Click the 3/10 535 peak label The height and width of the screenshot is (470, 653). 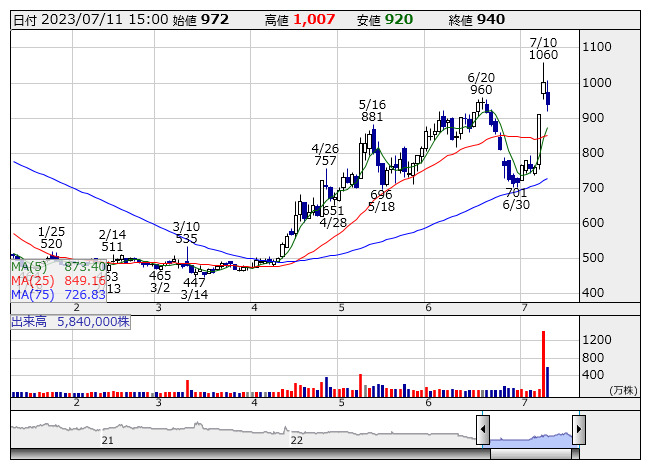(x=186, y=233)
